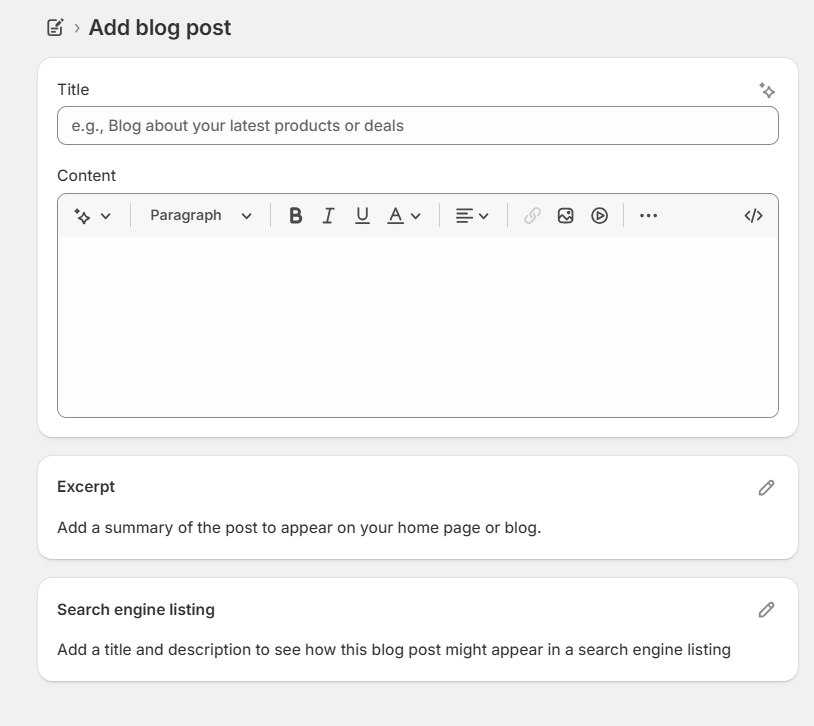
Task: Open more formatting options (three dots)
Action: 648,216
